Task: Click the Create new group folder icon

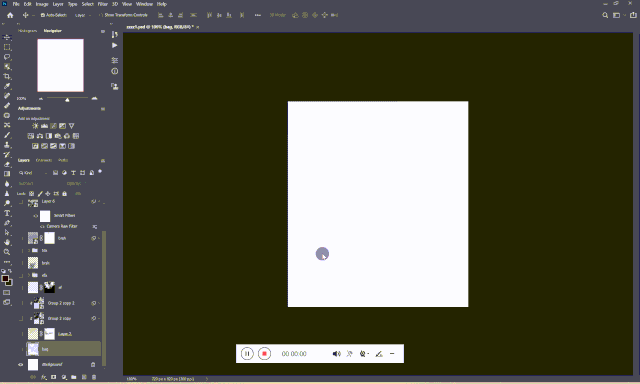Action: click(x=74, y=377)
